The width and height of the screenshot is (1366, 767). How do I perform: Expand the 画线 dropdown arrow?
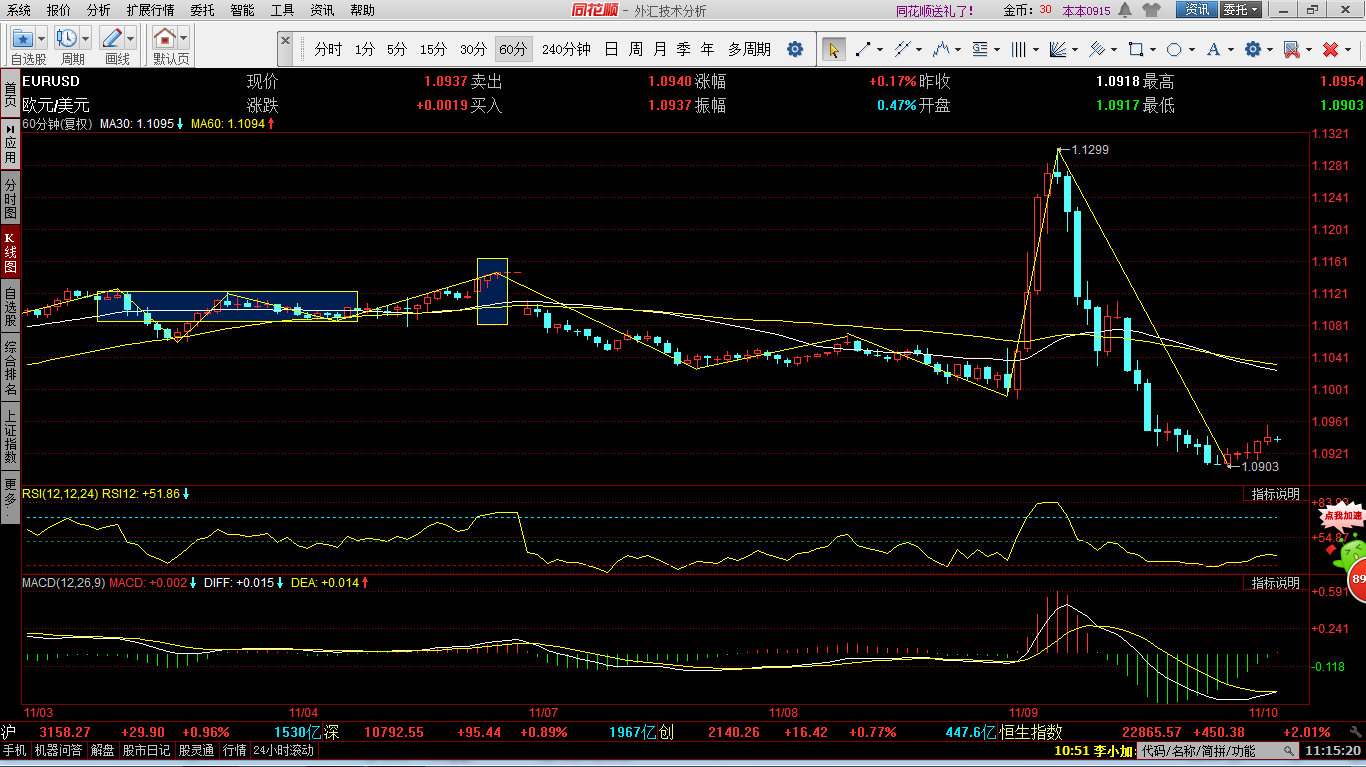click(x=131, y=39)
